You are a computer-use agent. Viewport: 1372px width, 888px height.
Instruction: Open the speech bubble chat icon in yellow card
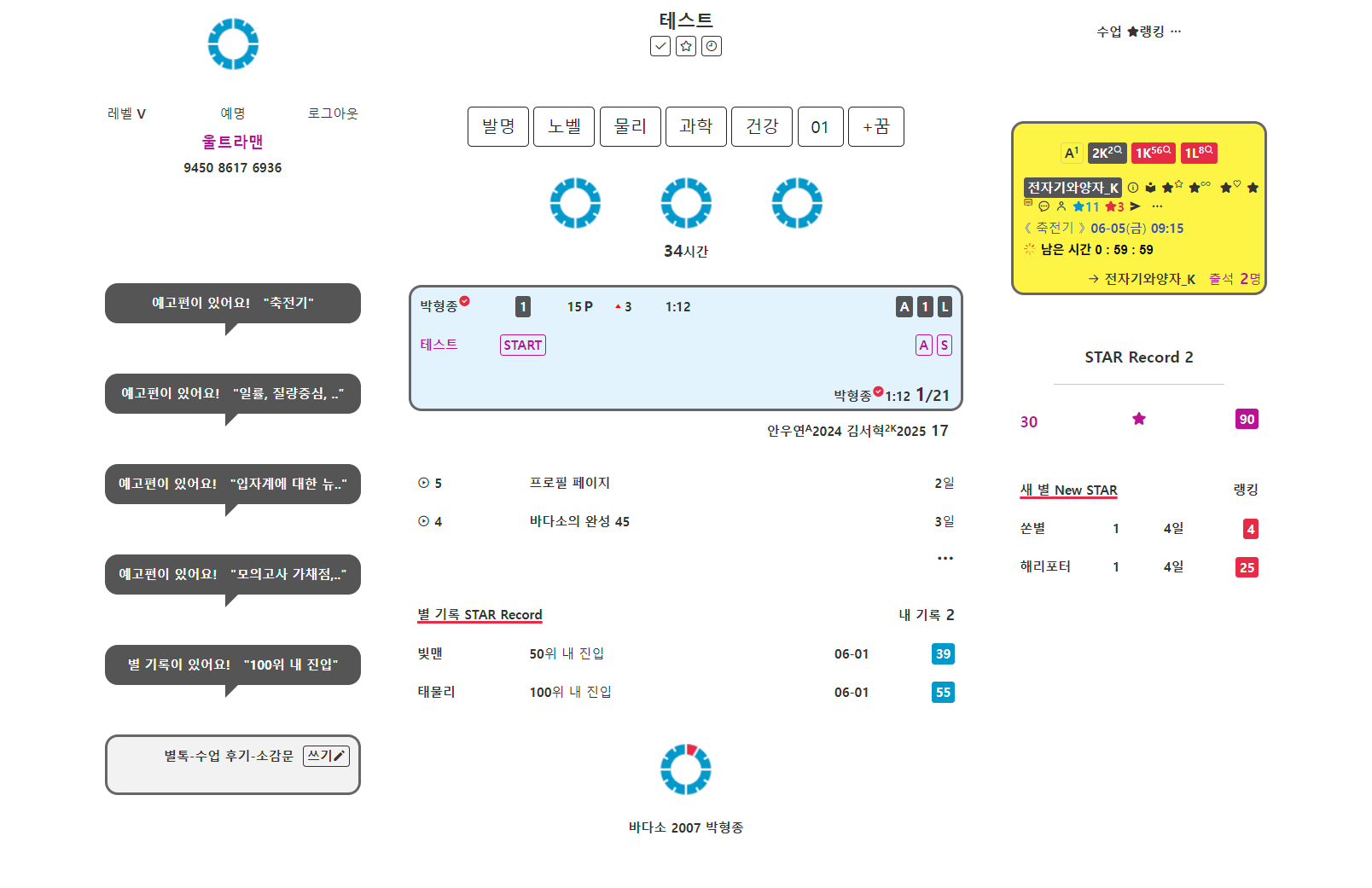(1044, 206)
